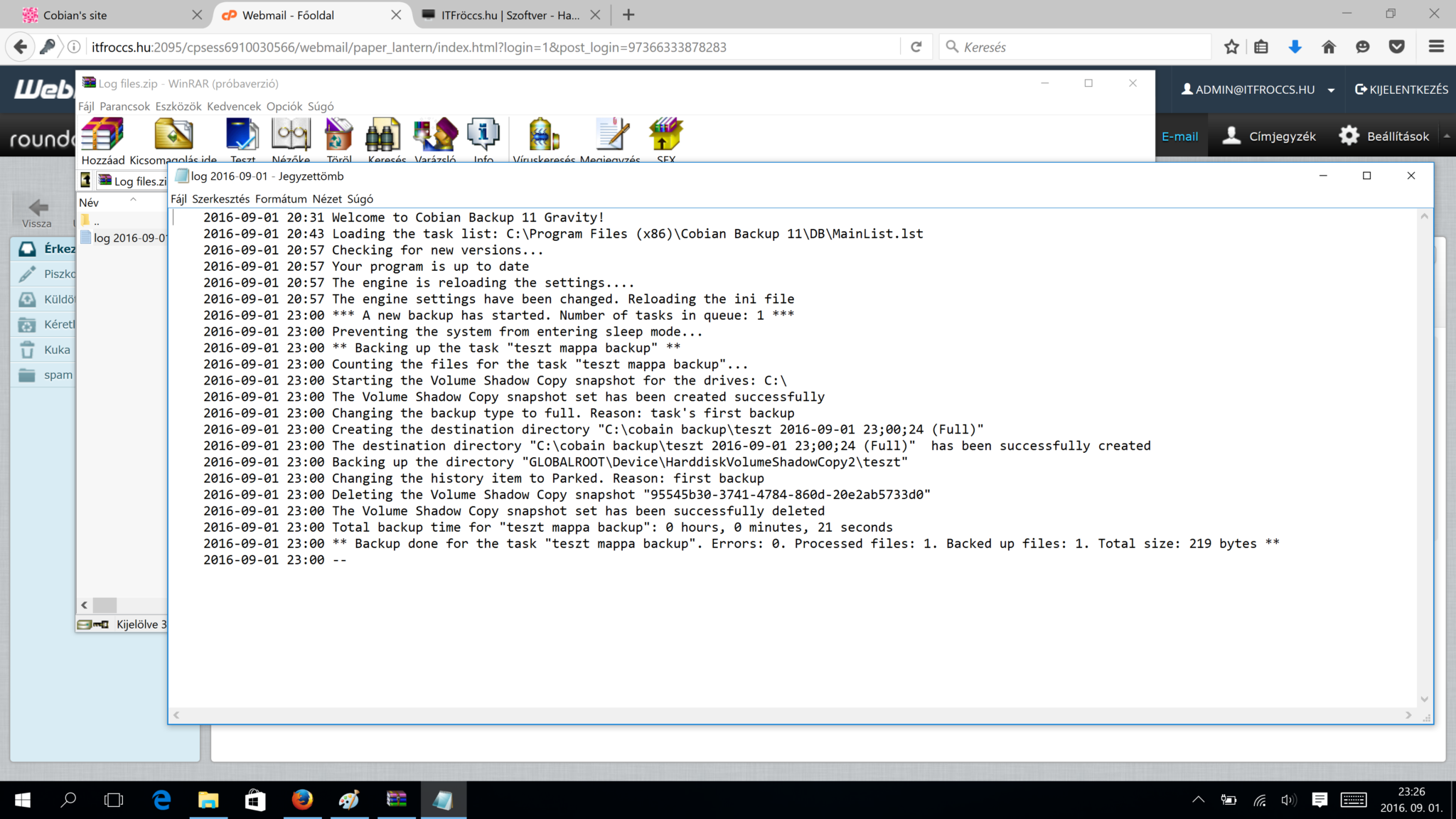
Task: Click the KIJELENTKEZÉS logout link
Action: [1402, 90]
